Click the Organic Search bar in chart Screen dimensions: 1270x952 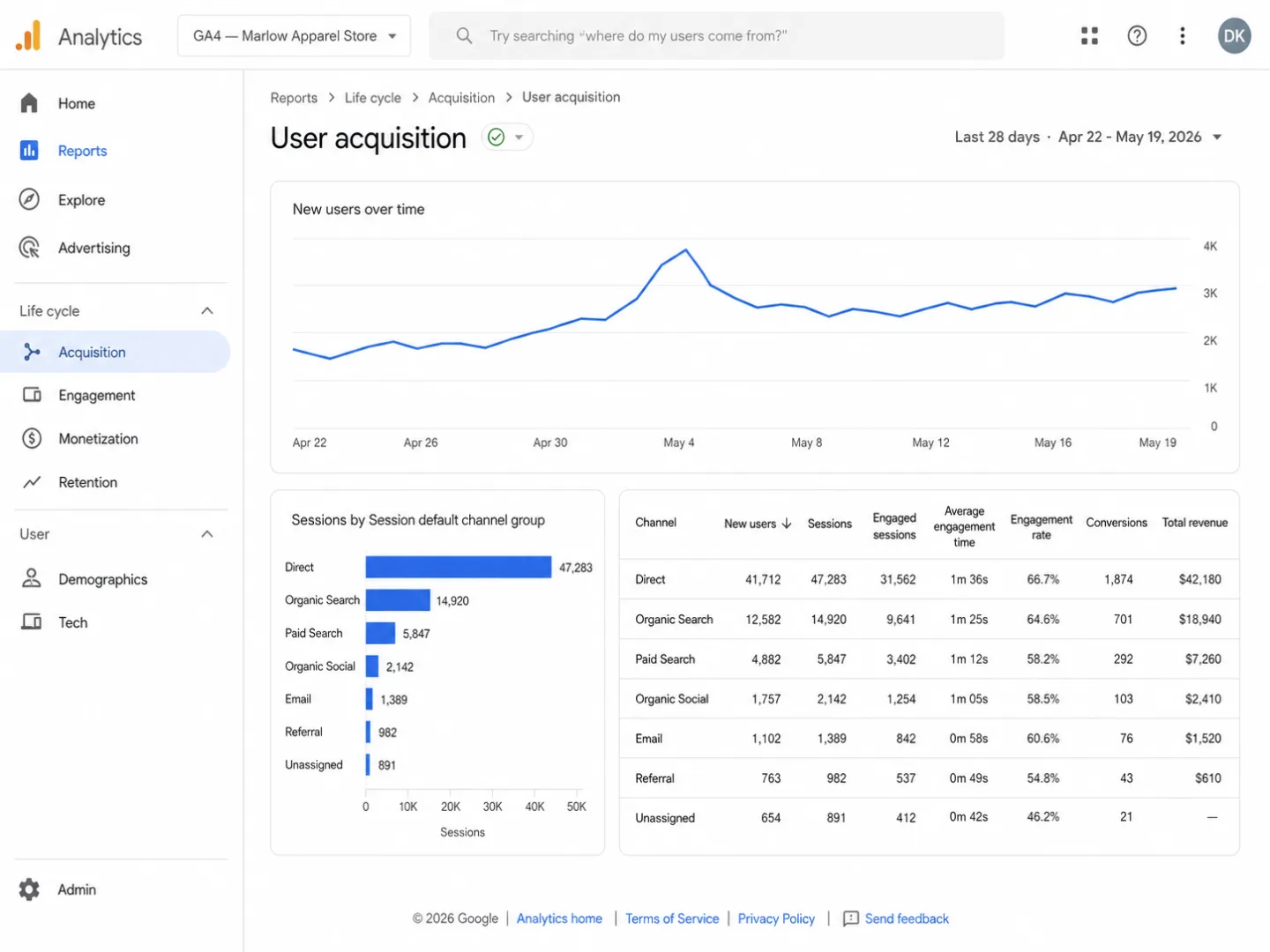coord(398,600)
